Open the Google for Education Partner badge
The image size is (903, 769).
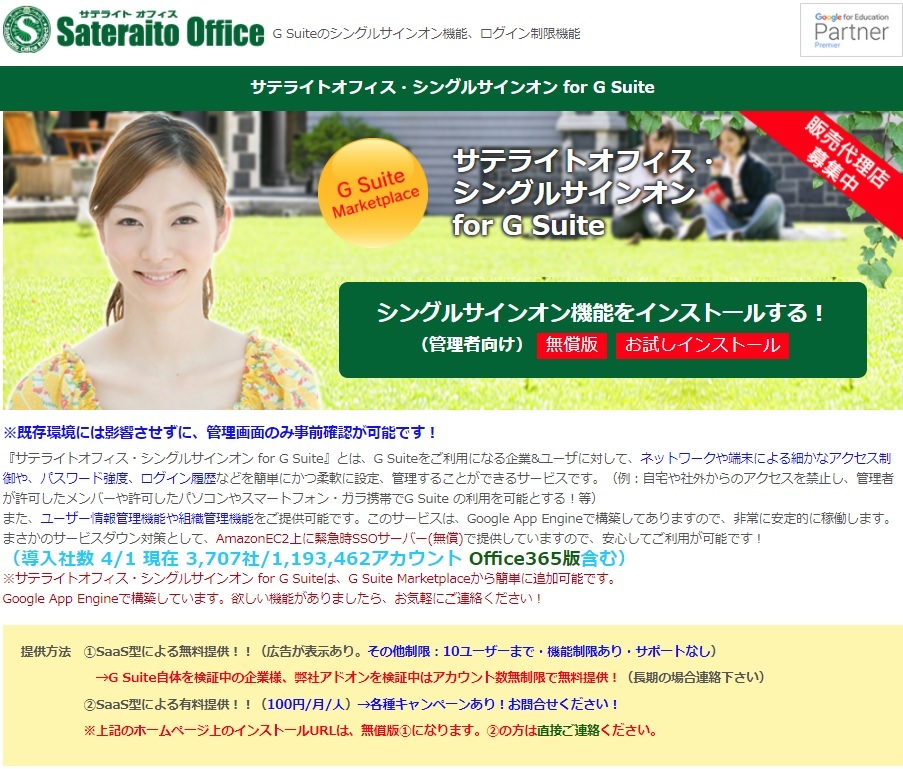click(x=851, y=30)
